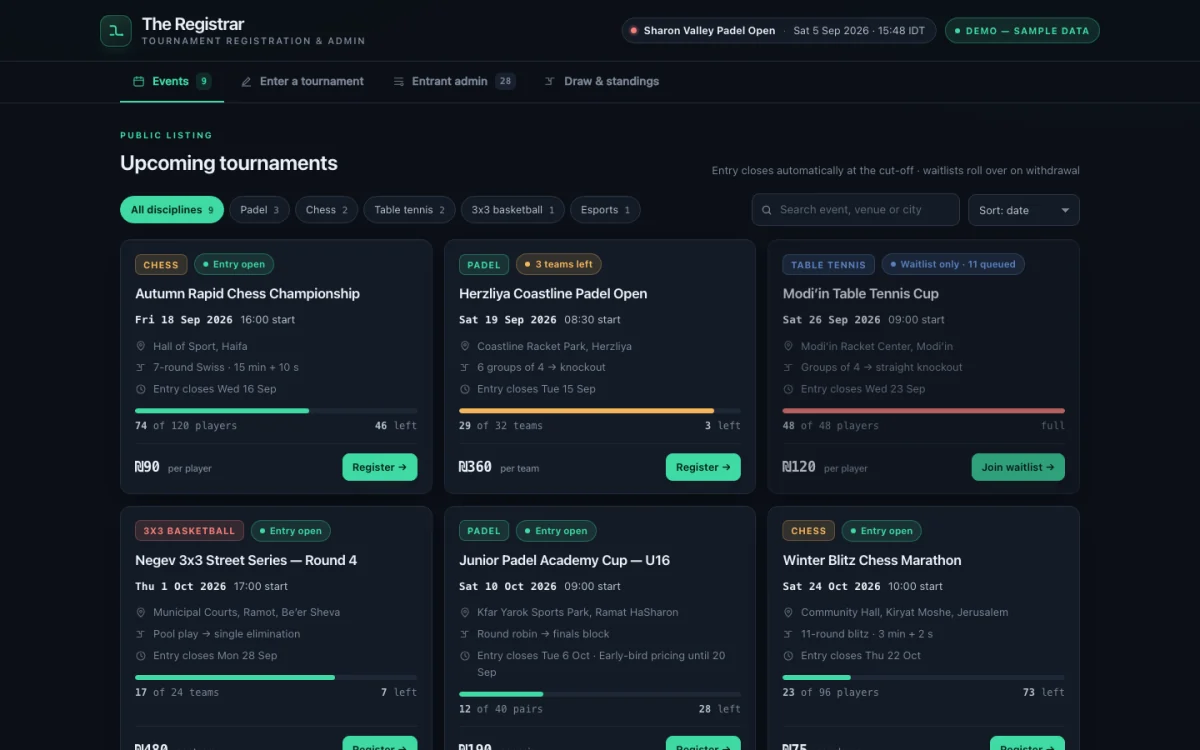Register for Herzliya Coastline Padel Open
The image size is (1200, 750).
(704, 467)
